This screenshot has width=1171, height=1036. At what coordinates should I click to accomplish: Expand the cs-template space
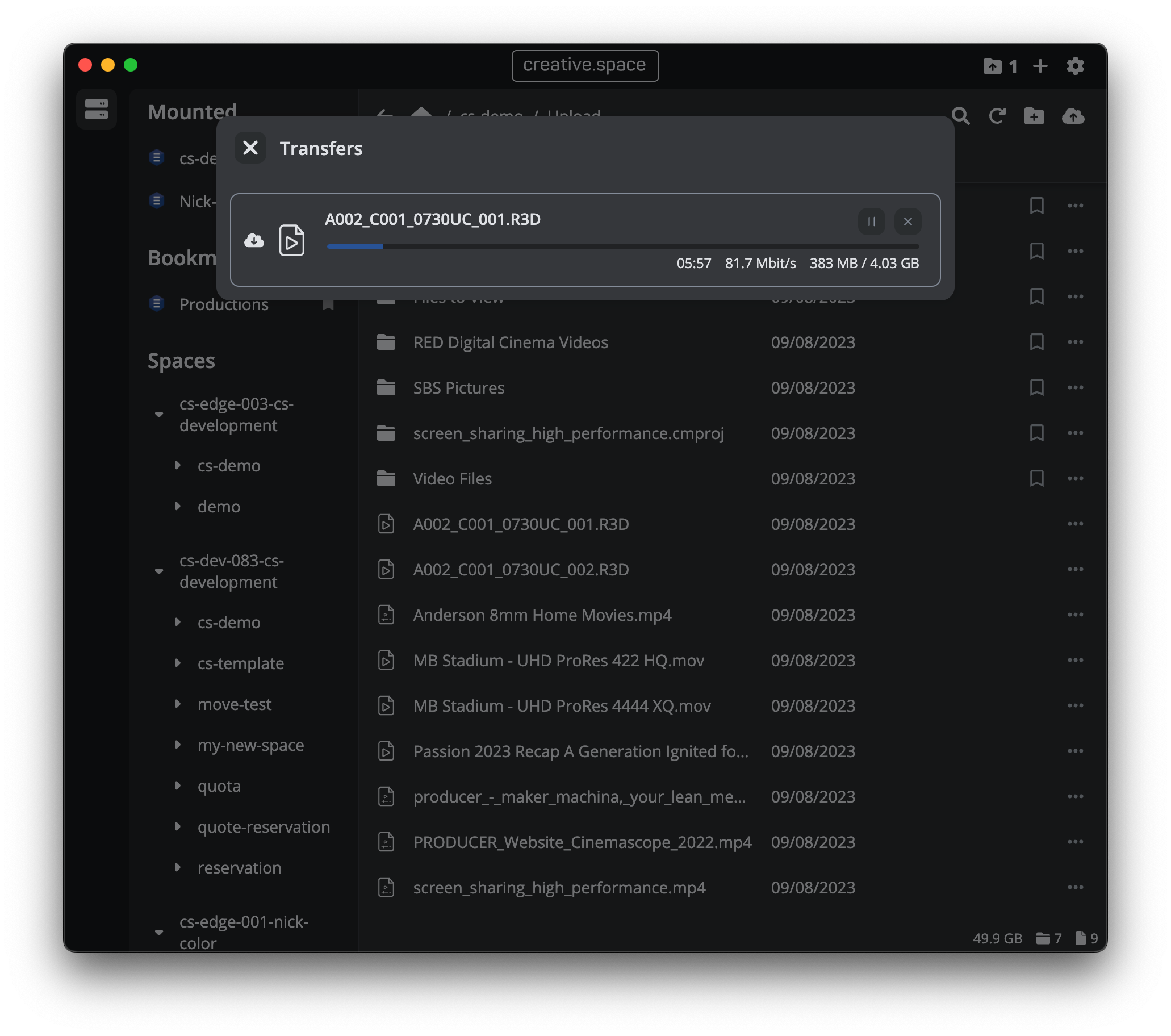click(178, 663)
